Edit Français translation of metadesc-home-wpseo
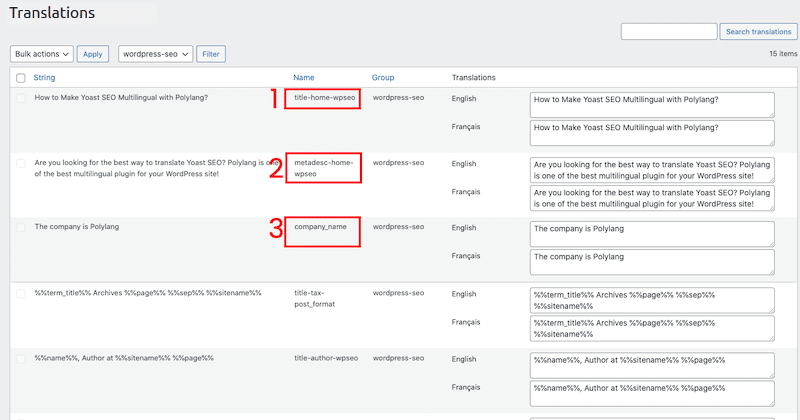The width and height of the screenshot is (800, 420). pos(652,198)
